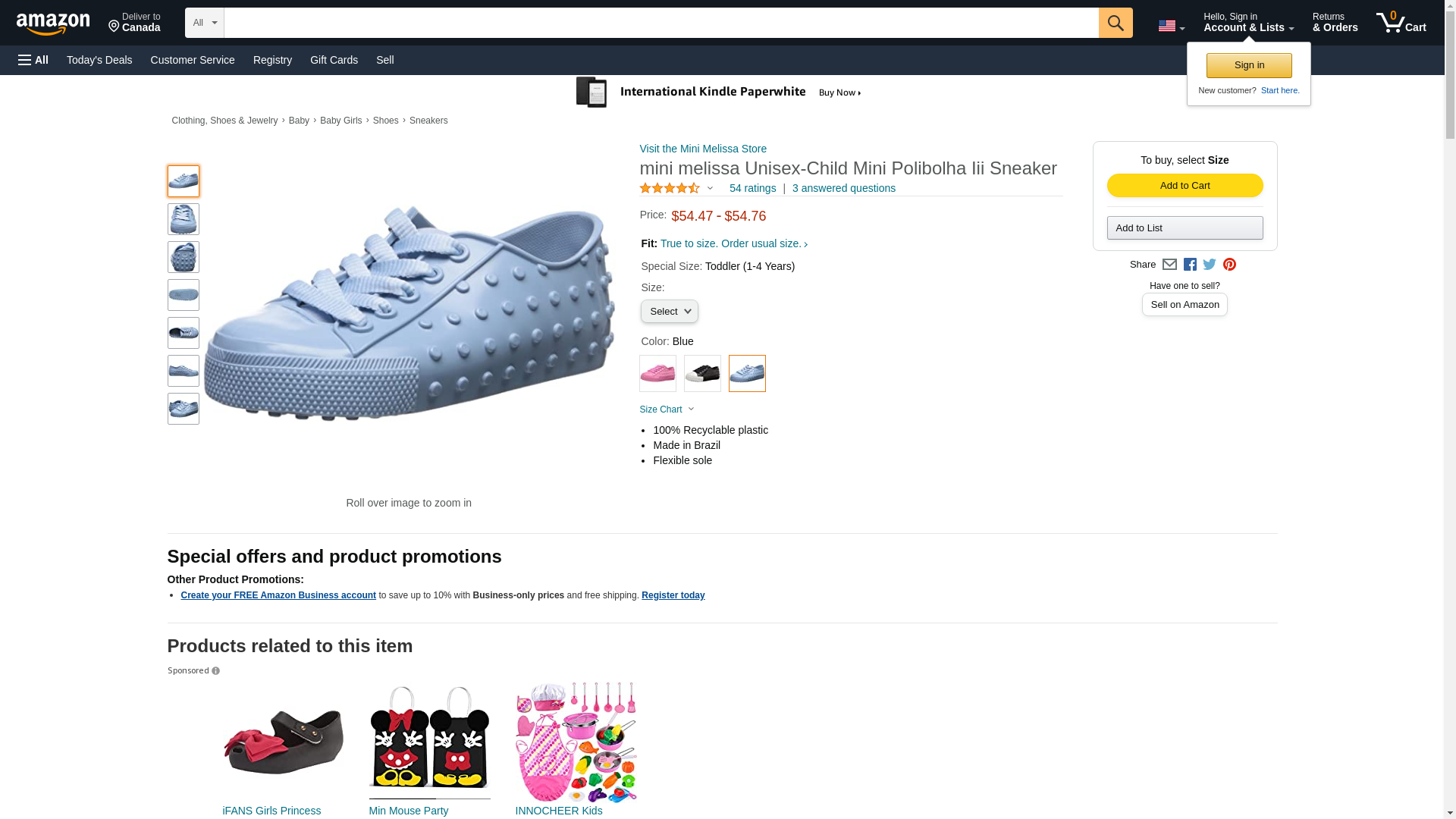View the second shoe thumbnail image
Screen dimensions: 1456x819
pyautogui.click(x=184, y=219)
